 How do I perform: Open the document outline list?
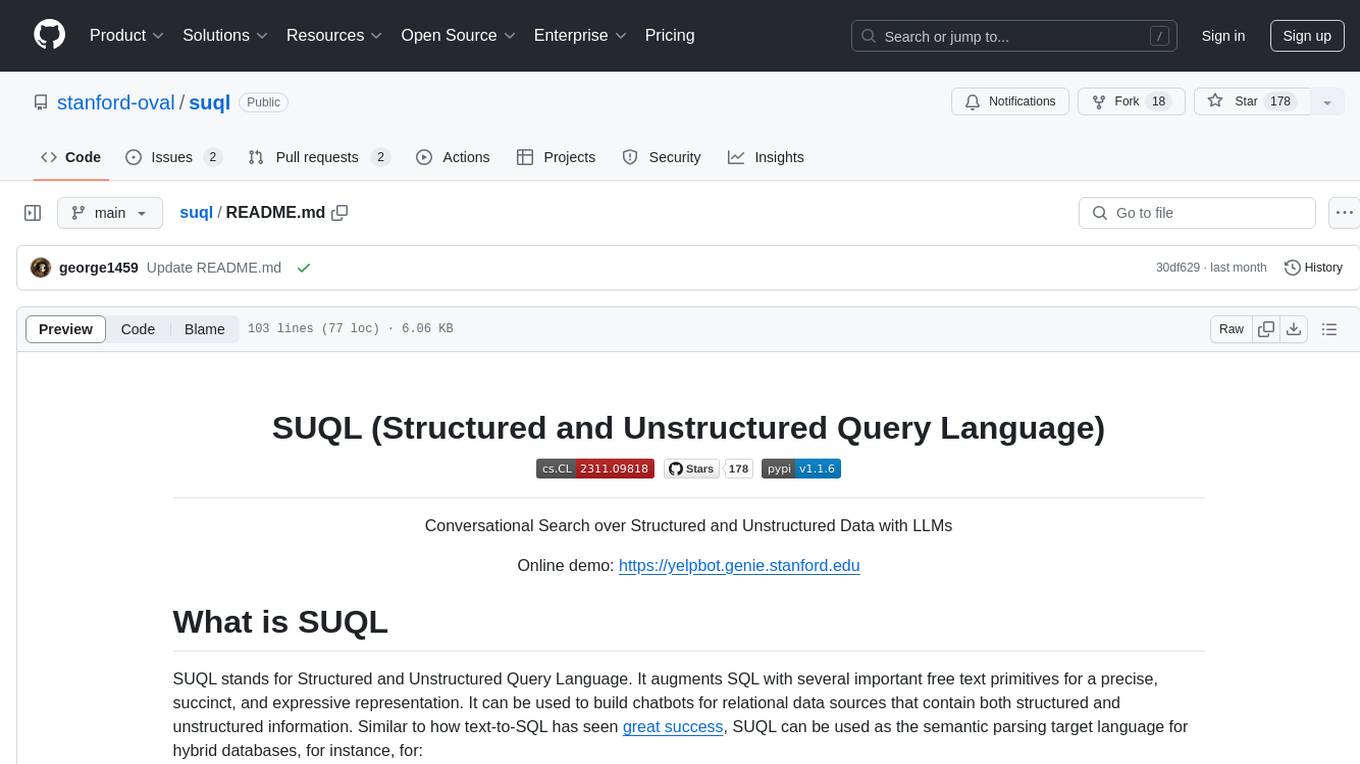[x=1329, y=329]
